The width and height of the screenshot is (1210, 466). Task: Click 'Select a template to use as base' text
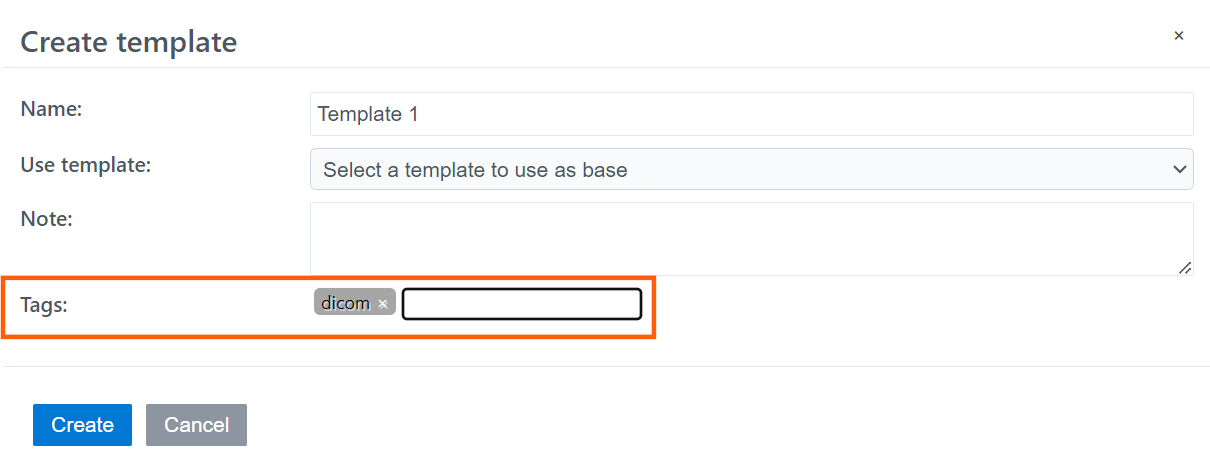click(475, 170)
